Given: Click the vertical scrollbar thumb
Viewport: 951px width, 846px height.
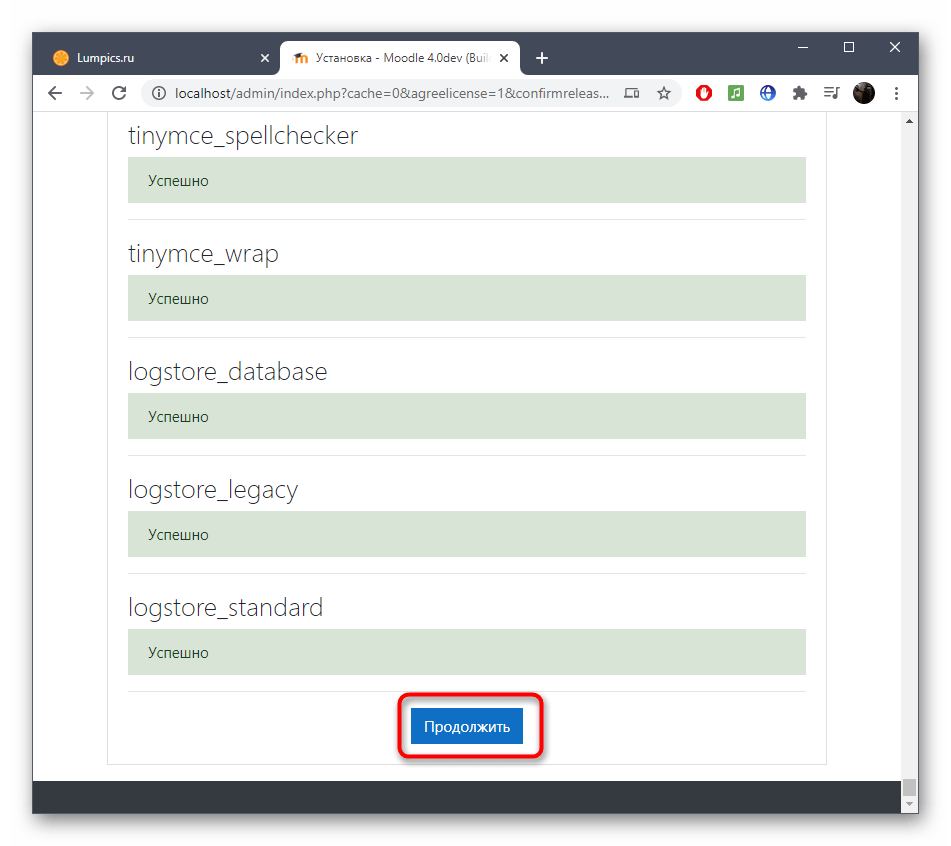Looking at the screenshot, I should (909, 787).
